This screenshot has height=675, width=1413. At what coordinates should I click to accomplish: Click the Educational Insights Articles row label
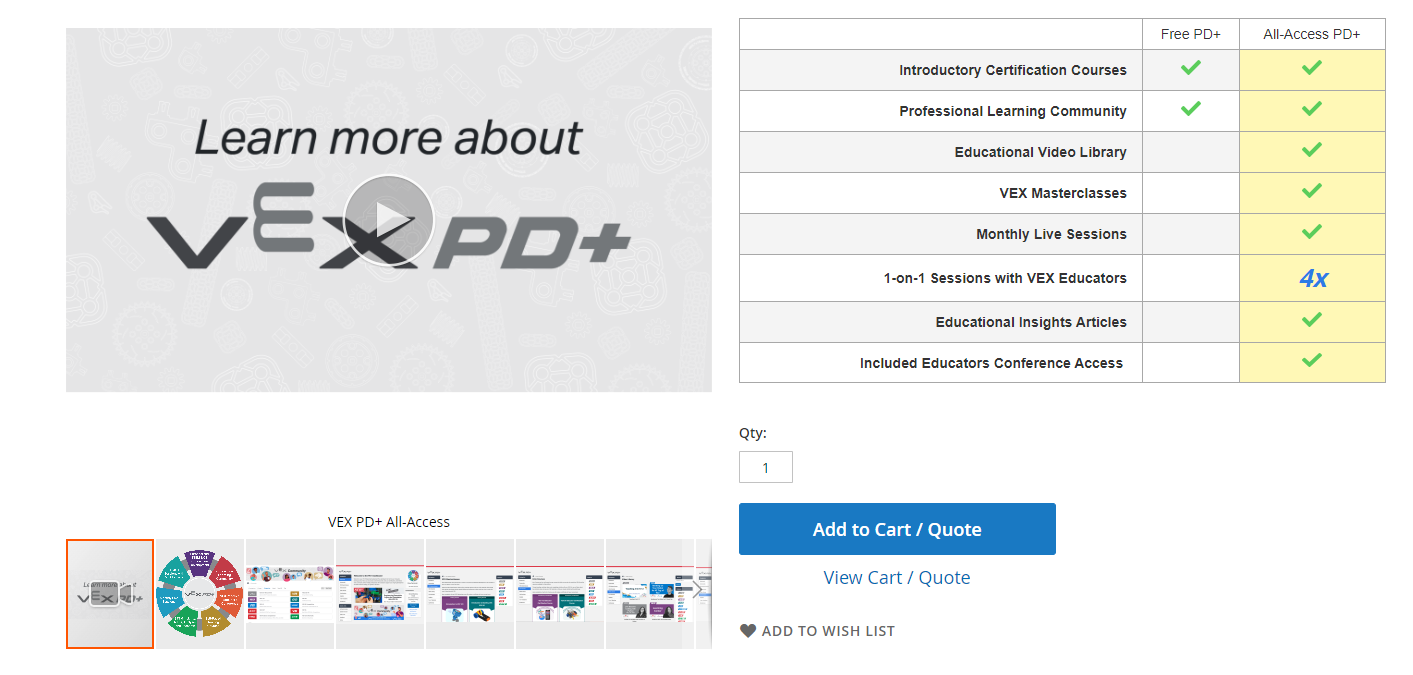pyautogui.click(x=1031, y=322)
